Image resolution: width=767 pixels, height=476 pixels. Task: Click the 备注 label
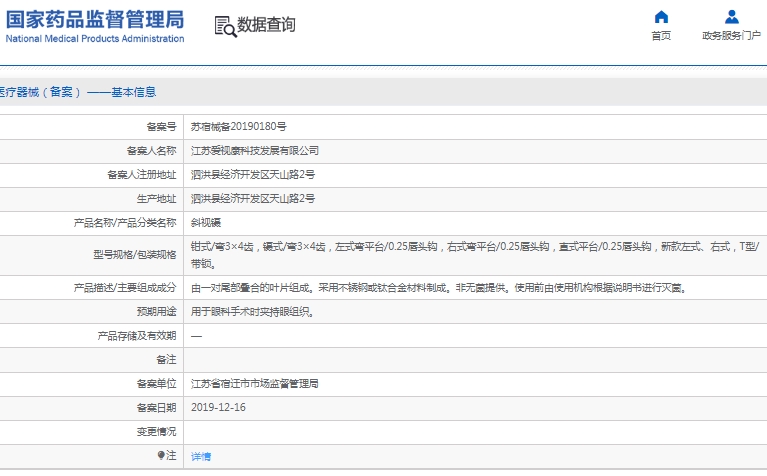tap(166, 360)
